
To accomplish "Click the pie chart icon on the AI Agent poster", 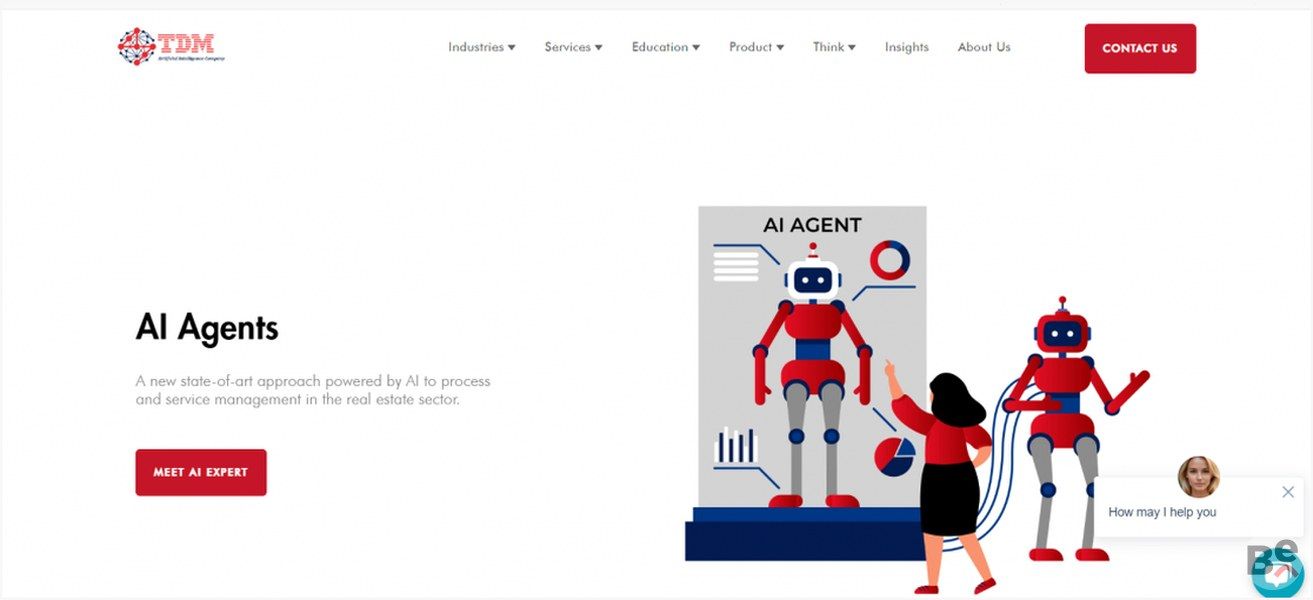I will tap(895, 456).
